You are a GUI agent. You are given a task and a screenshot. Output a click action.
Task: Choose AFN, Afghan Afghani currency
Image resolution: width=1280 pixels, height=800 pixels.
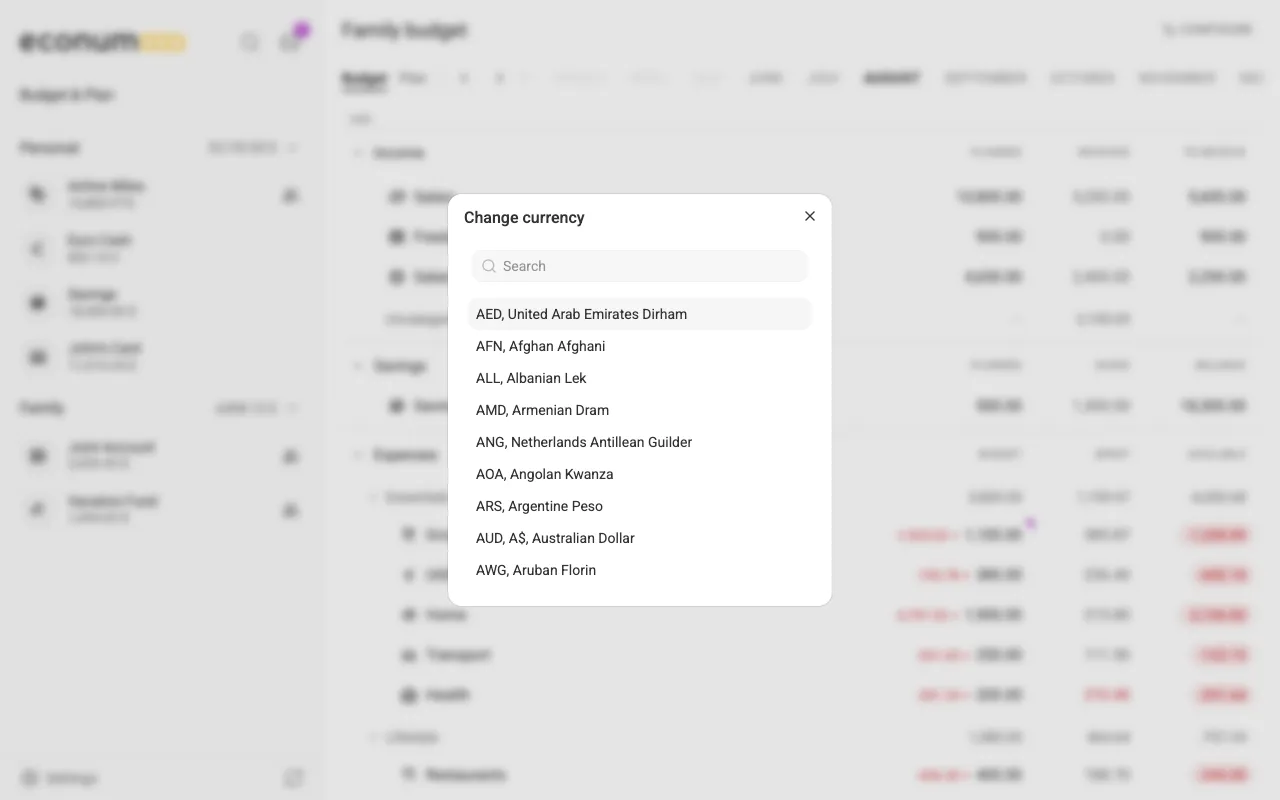640,346
